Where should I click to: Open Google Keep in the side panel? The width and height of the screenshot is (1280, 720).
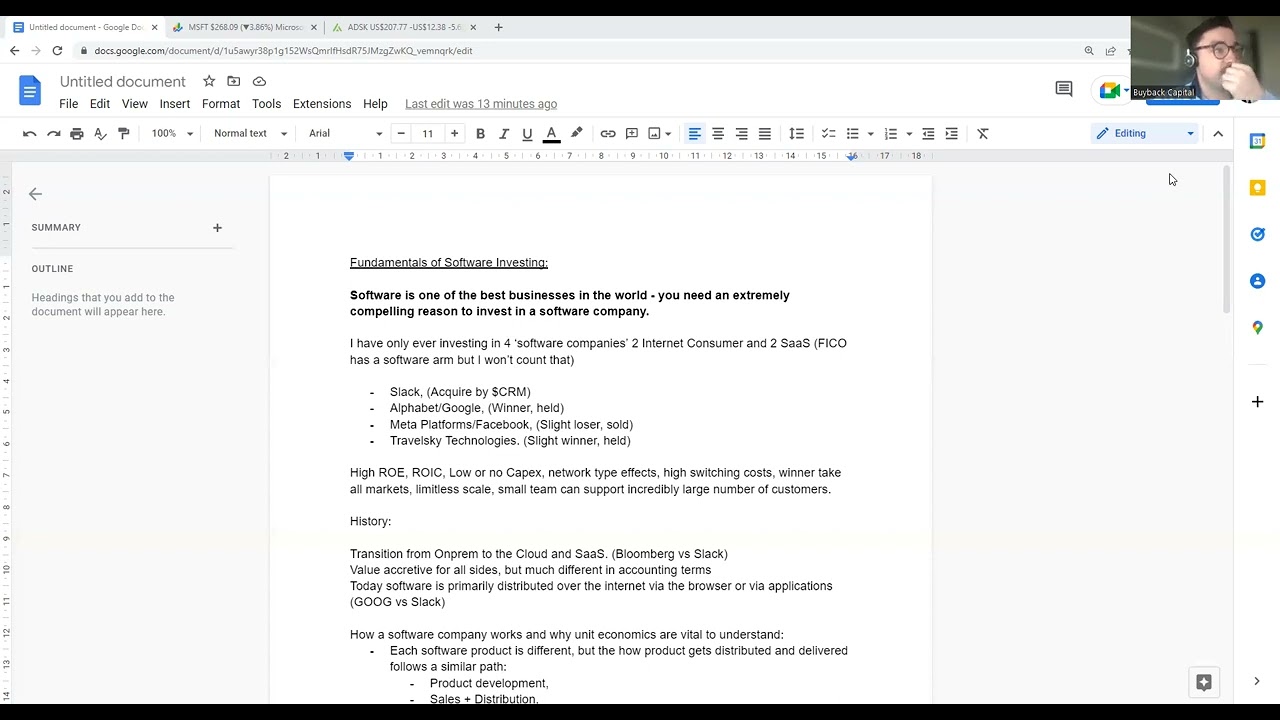(x=1258, y=188)
